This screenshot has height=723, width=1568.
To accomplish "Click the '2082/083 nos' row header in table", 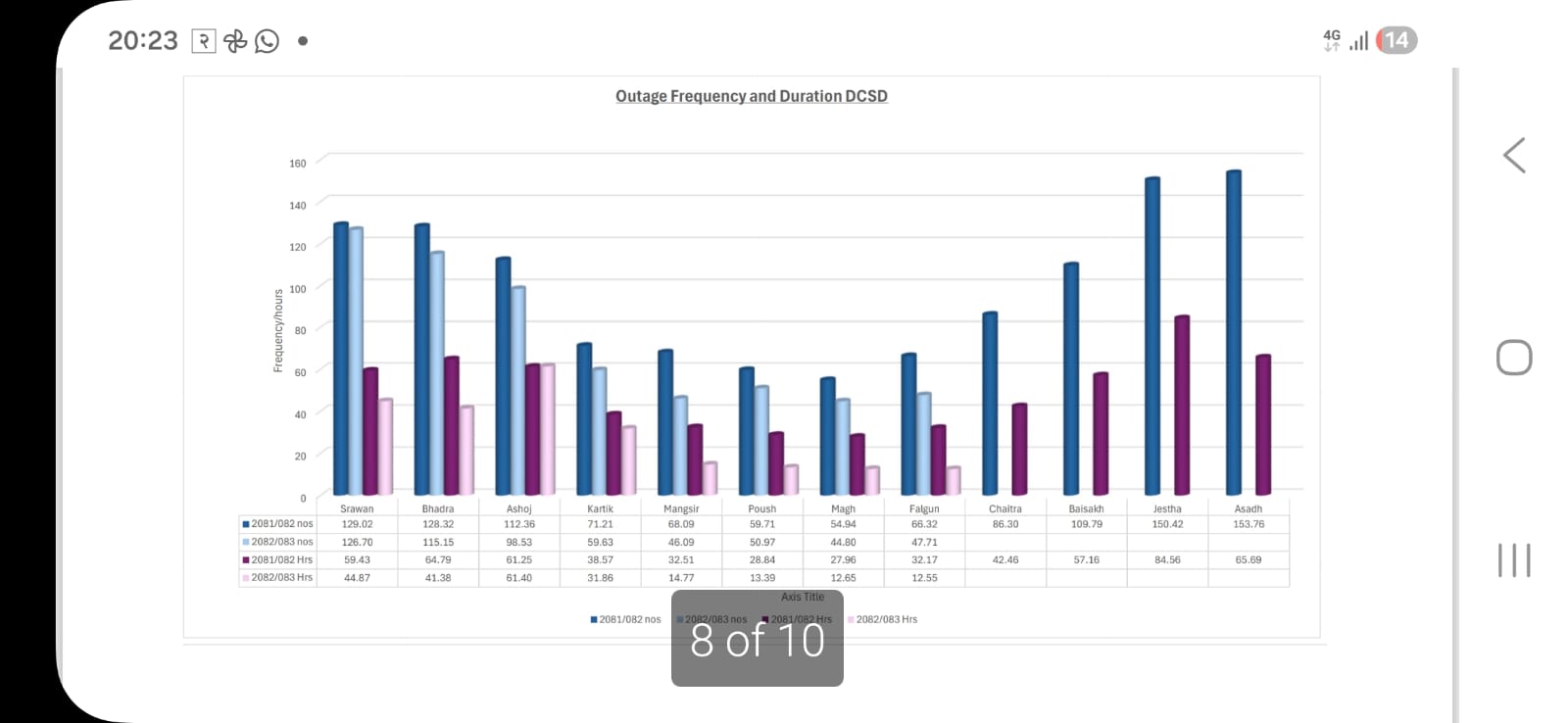I will coord(281,542).
